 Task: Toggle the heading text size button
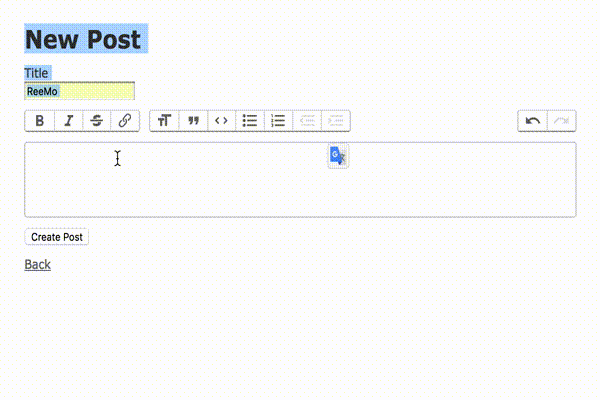[164, 121]
